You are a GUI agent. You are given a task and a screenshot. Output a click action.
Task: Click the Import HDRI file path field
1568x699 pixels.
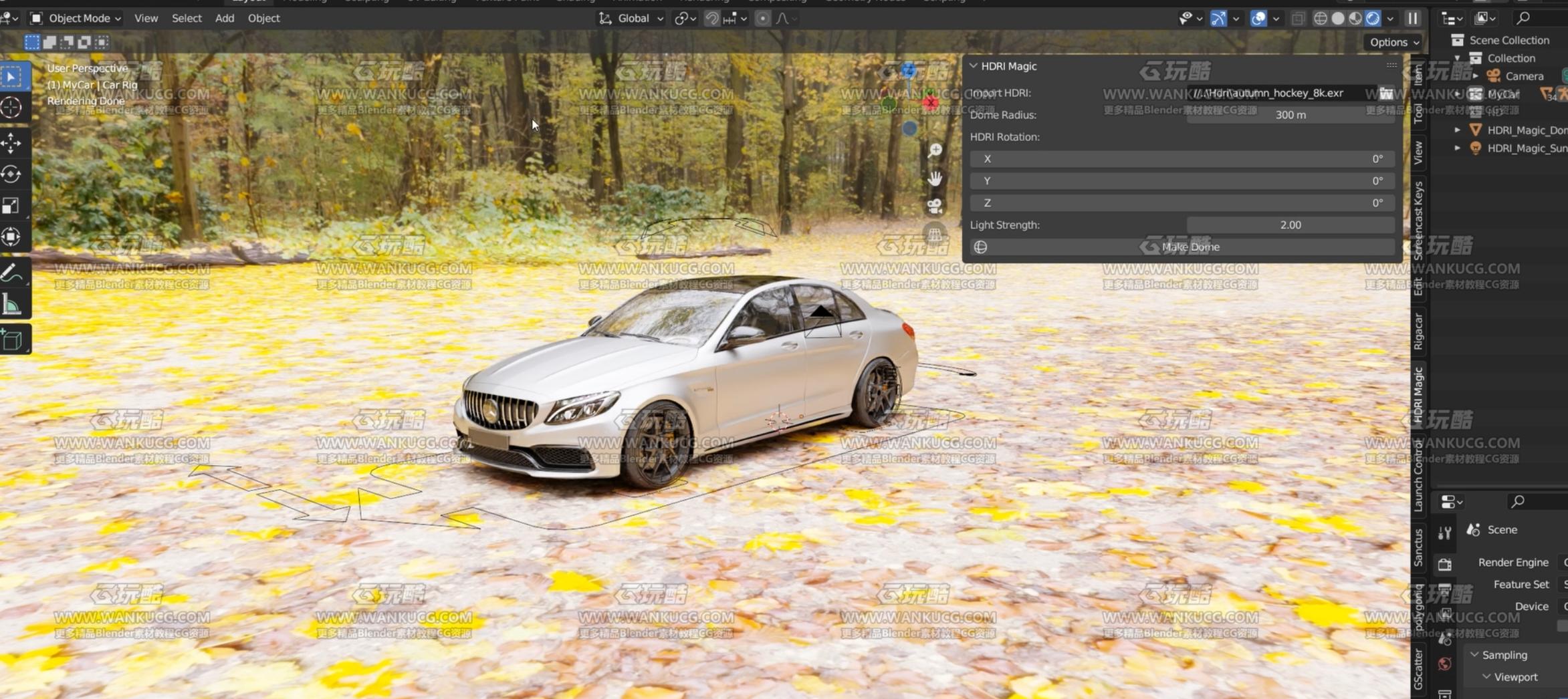pyautogui.click(x=1280, y=93)
